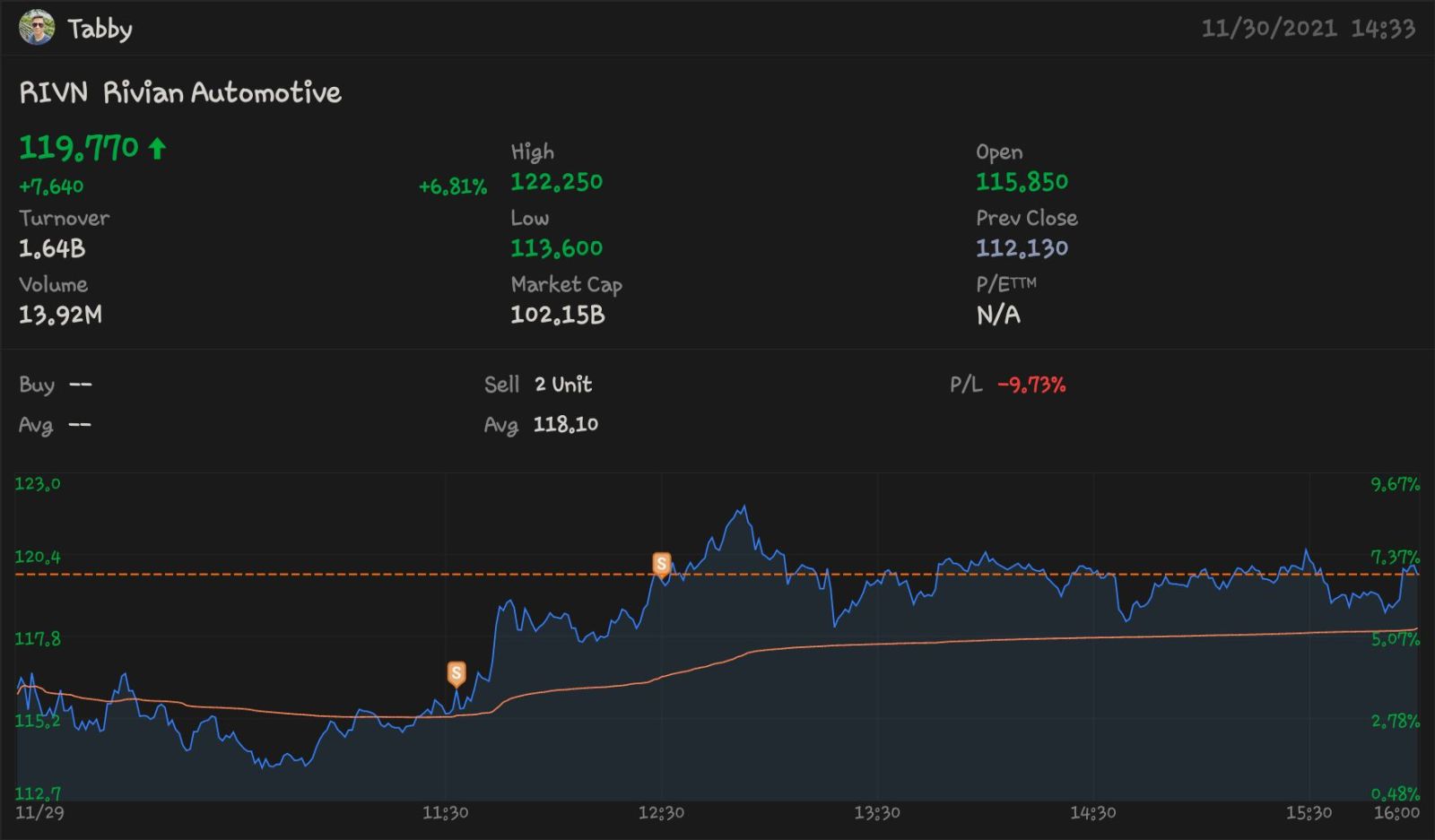Click the 11/29 date axis label
This screenshot has height=840, width=1435.
39,813
